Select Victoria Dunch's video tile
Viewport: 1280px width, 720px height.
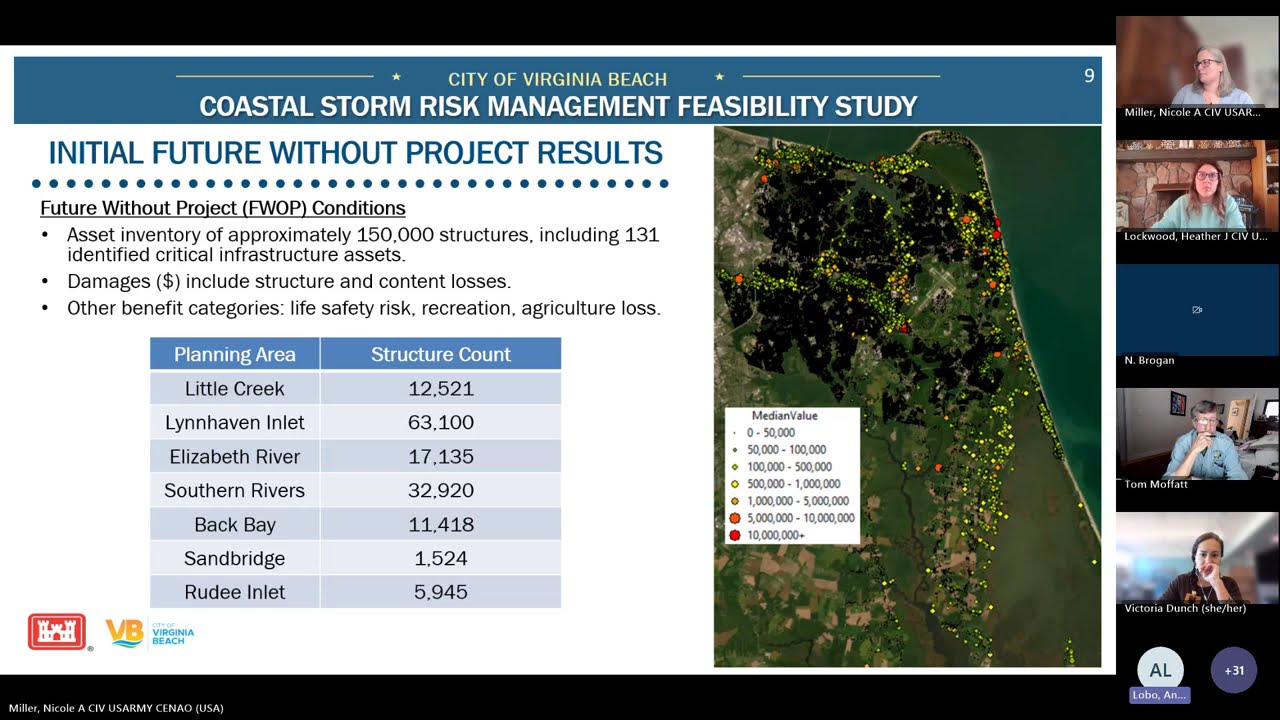(x=1197, y=564)
